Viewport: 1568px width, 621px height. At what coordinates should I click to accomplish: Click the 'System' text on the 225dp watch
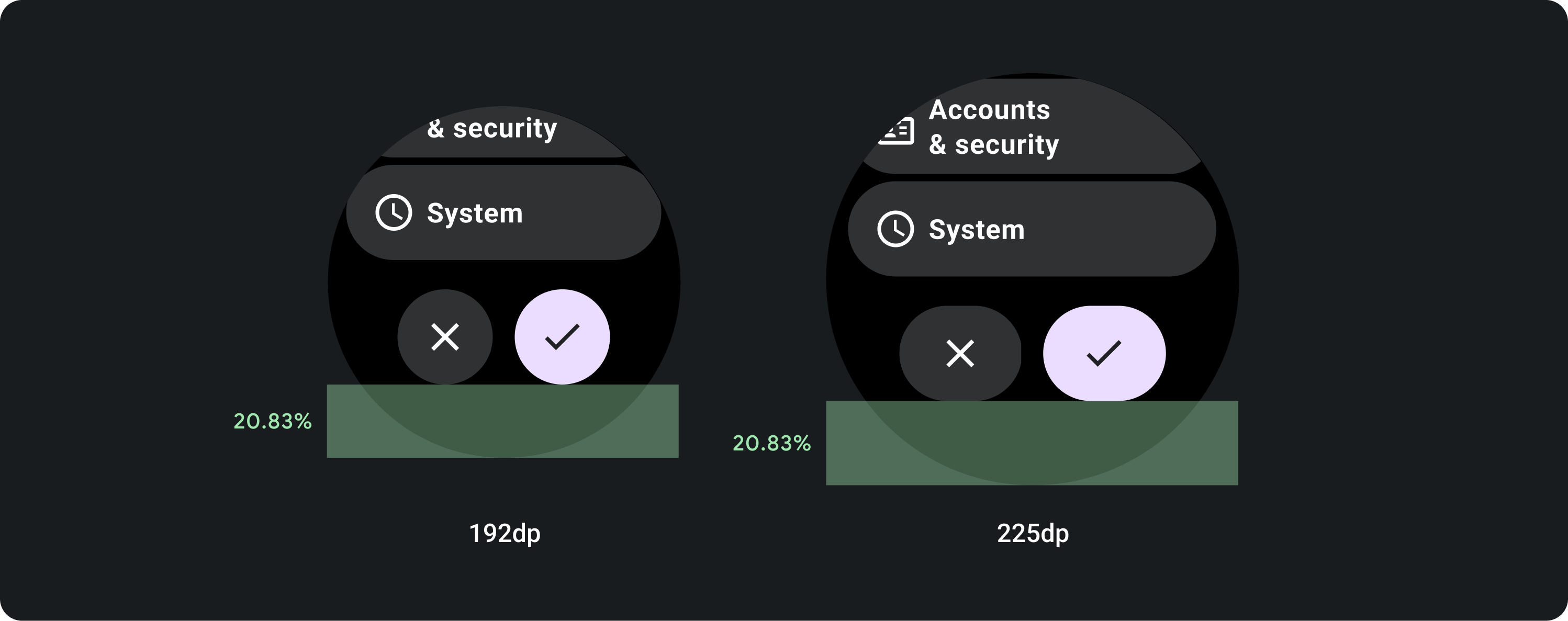point(977,229)
